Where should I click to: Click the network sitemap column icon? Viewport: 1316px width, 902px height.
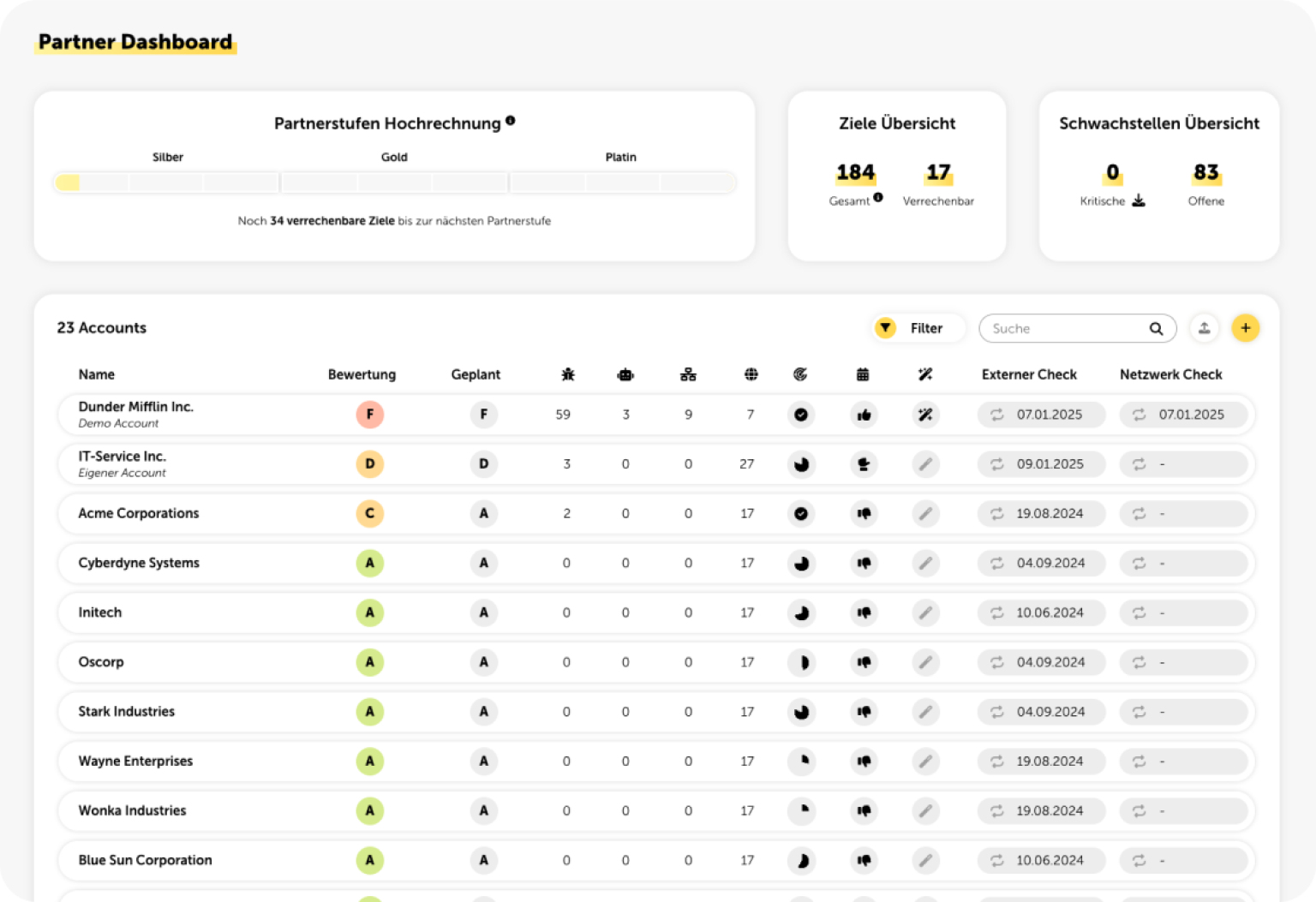click(688, 374)
